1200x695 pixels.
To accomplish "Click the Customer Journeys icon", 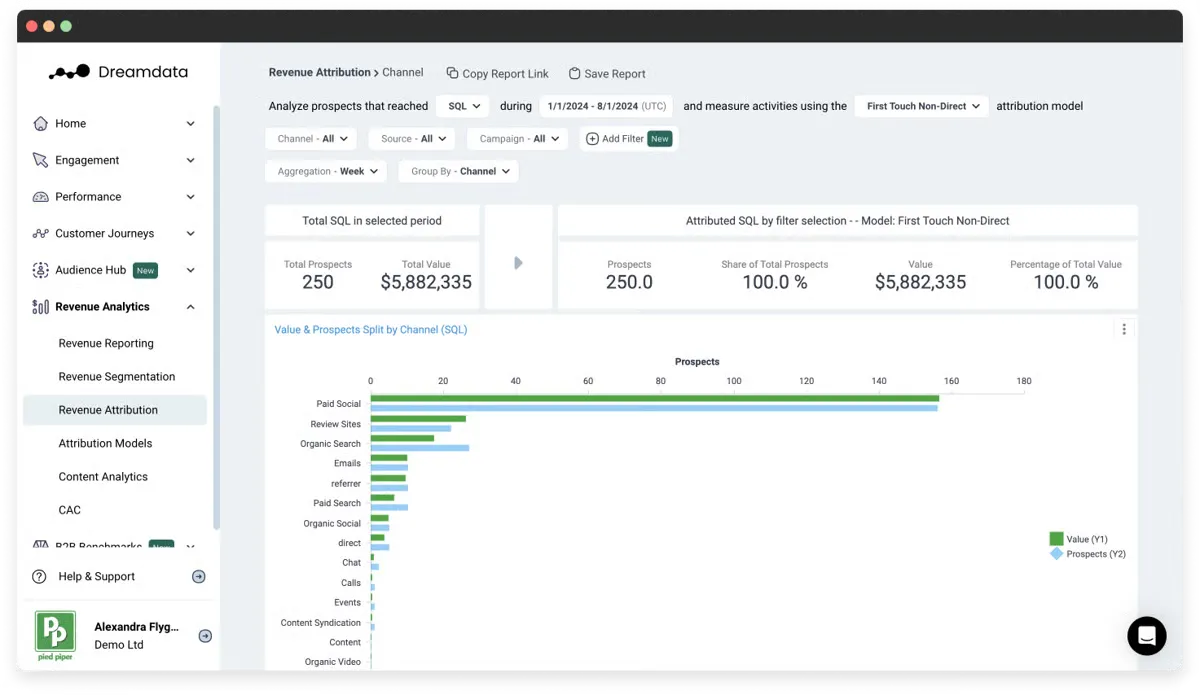I will (x=41, y=233).
